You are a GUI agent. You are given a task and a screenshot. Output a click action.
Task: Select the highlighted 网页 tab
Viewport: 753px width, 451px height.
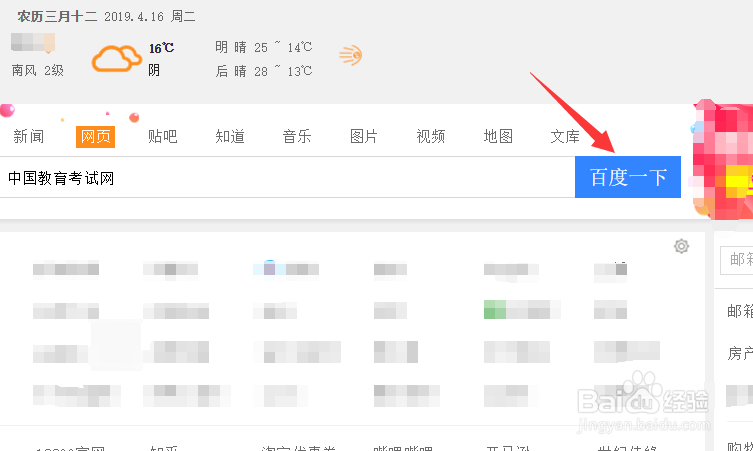[x=96, y=137]
